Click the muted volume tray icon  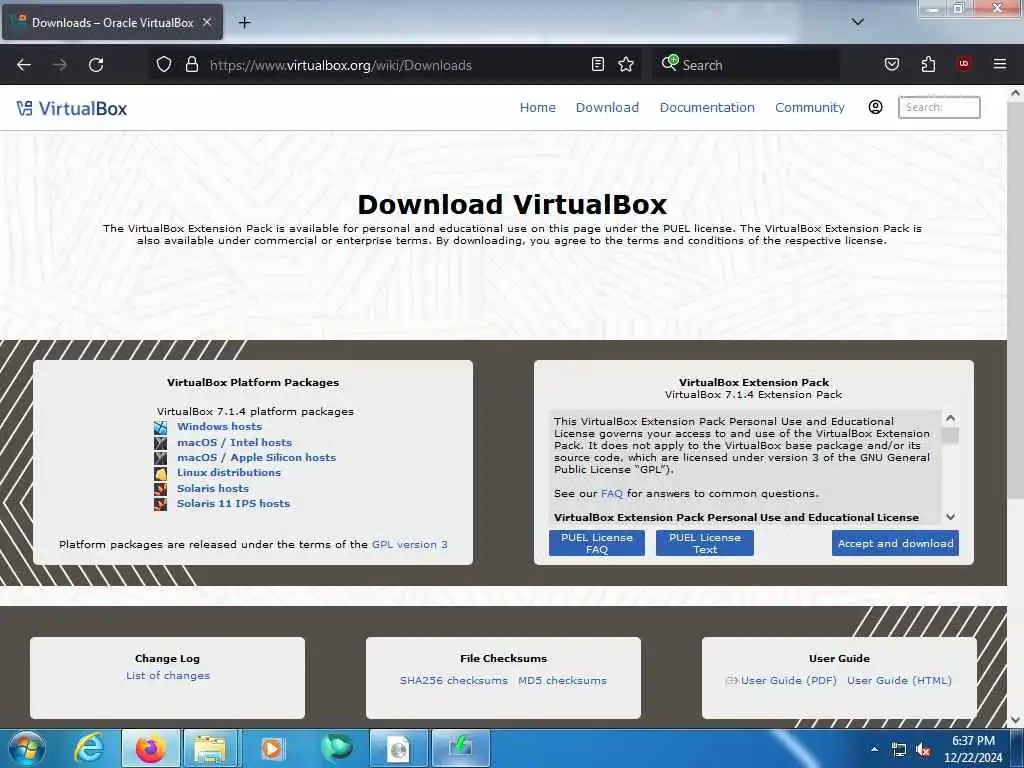point(923,750)
